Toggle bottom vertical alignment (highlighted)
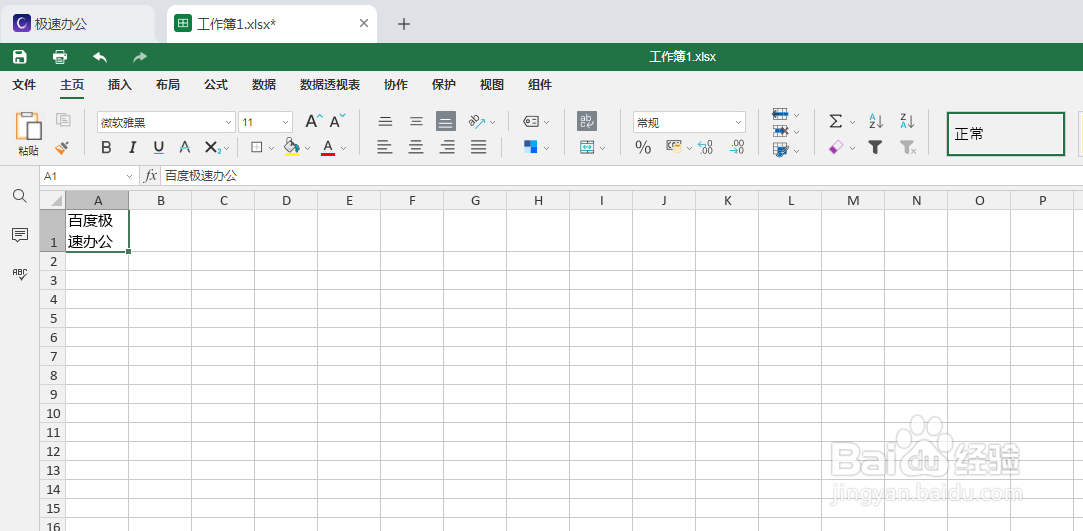 (446, 122)
